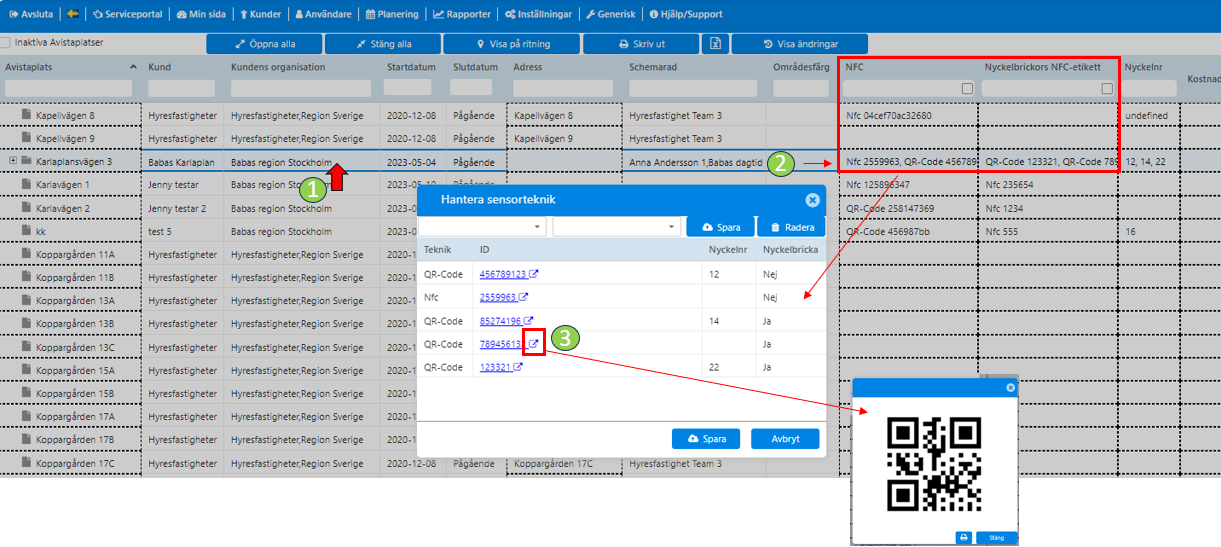Open the Serviceportal menu
Viewport: 1221px width, 547px height.
coord(126,14)
